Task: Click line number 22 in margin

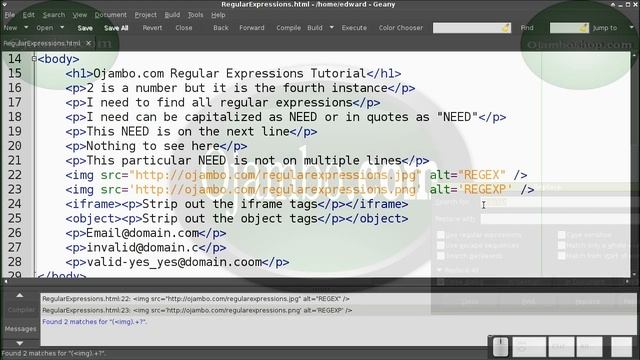Action: click(x=15, y=175)
